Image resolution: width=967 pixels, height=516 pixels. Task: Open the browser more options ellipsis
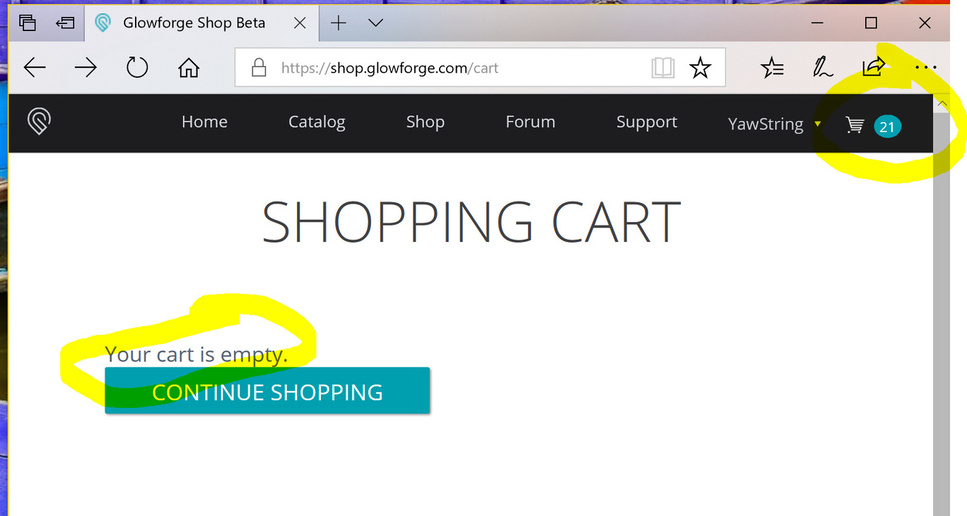(x=925, y=67)
